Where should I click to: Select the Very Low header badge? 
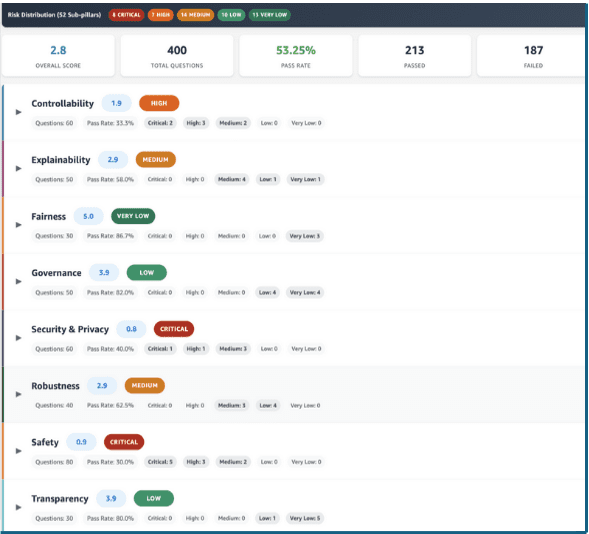coord(269,15)
